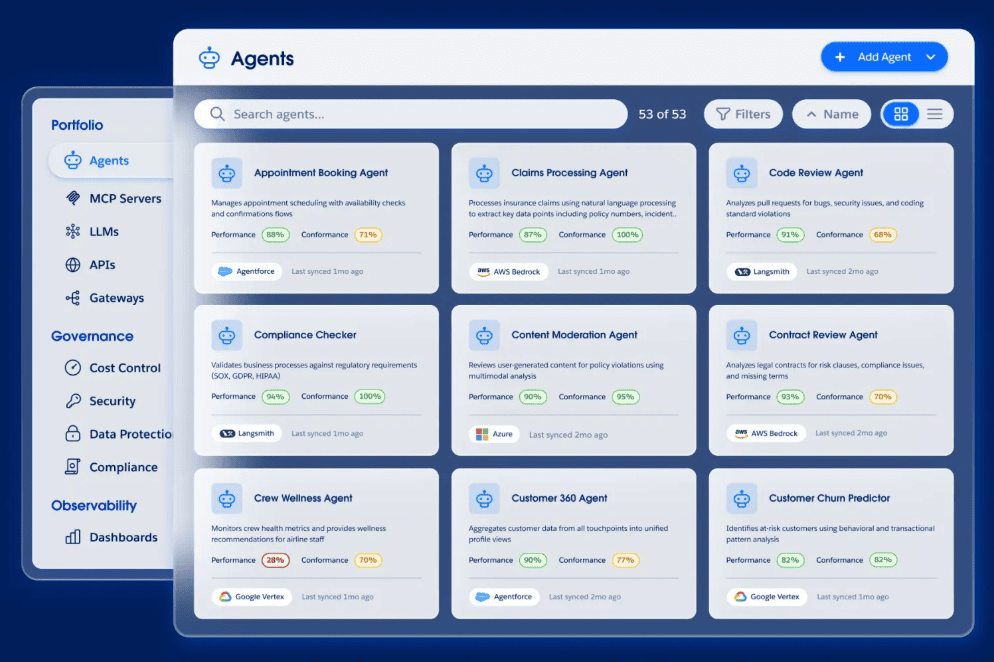Click the Data Protection lock icon
The height and width of the screenshot is (662, 994).
tap(73, 433)
